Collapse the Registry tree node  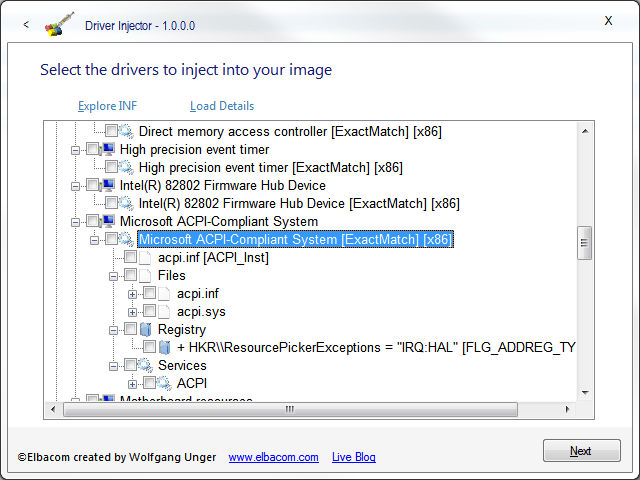tap(113, 329)
